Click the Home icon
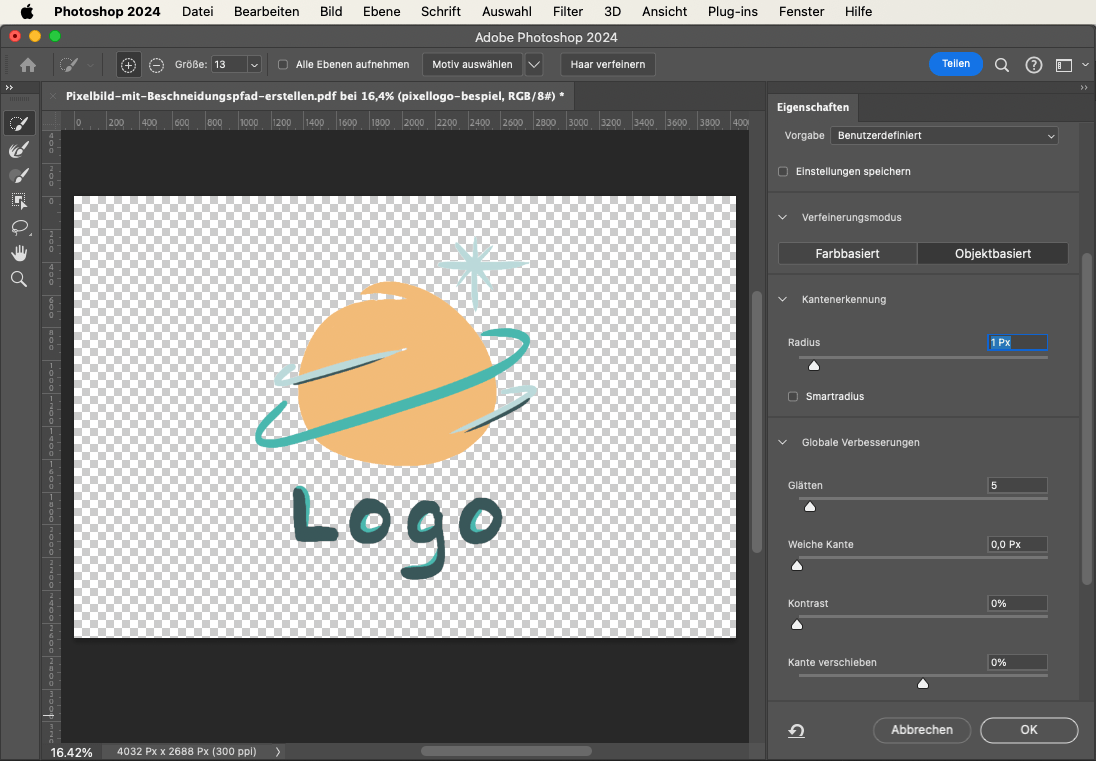 click(x=28, y=65)
